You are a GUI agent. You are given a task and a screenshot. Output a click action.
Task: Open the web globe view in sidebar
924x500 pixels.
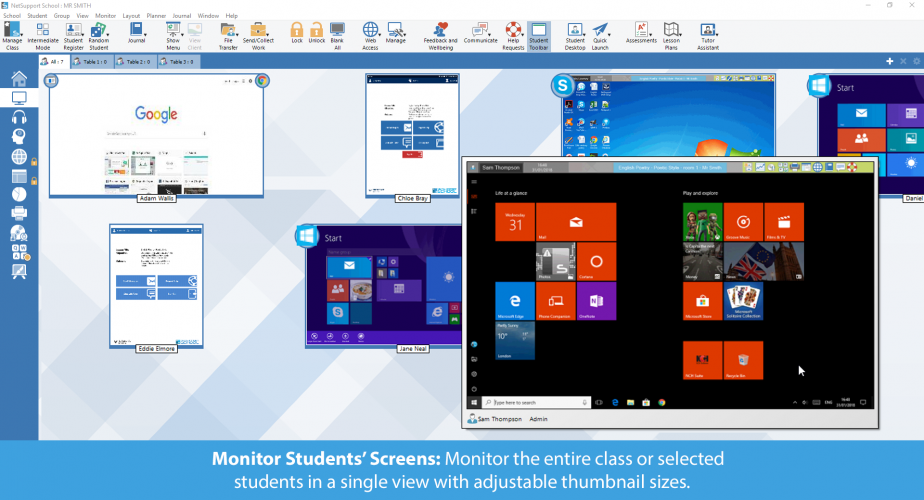19,156
